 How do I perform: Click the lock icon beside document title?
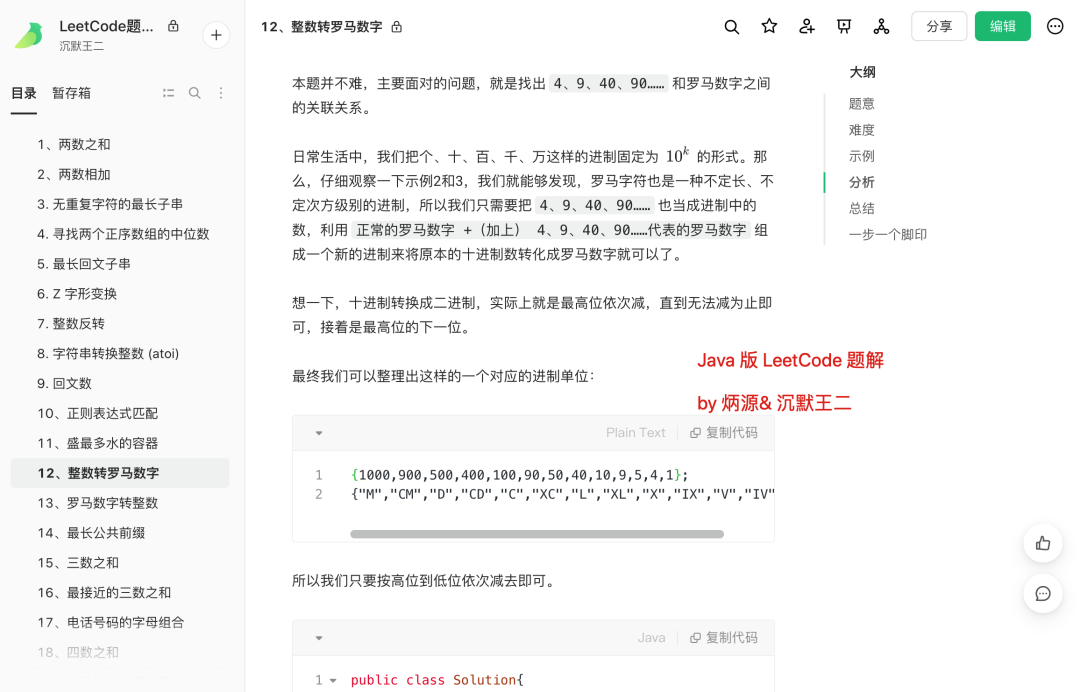click(397, 27)
